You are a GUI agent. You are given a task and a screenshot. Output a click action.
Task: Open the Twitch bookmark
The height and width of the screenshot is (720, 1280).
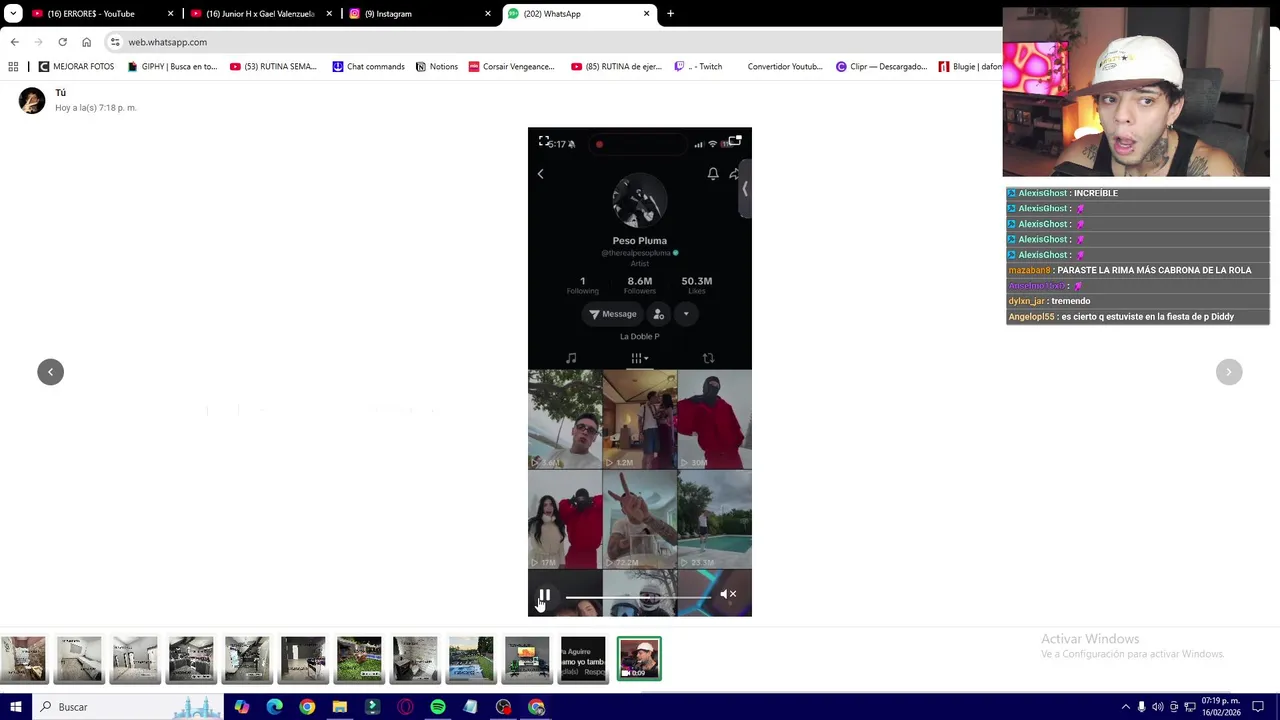[x=698, y=67]
